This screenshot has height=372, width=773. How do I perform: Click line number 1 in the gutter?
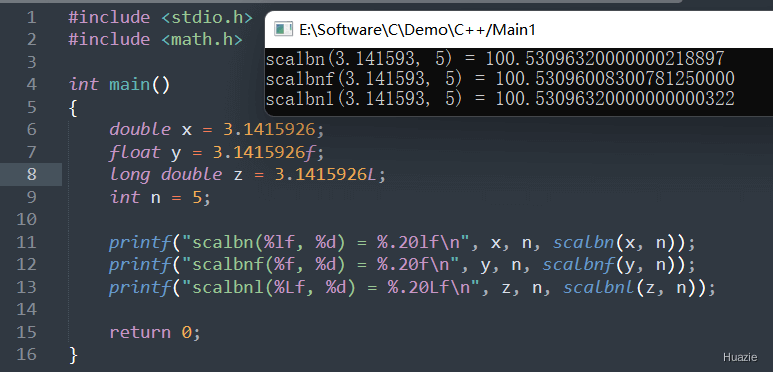tap(32, 18)
